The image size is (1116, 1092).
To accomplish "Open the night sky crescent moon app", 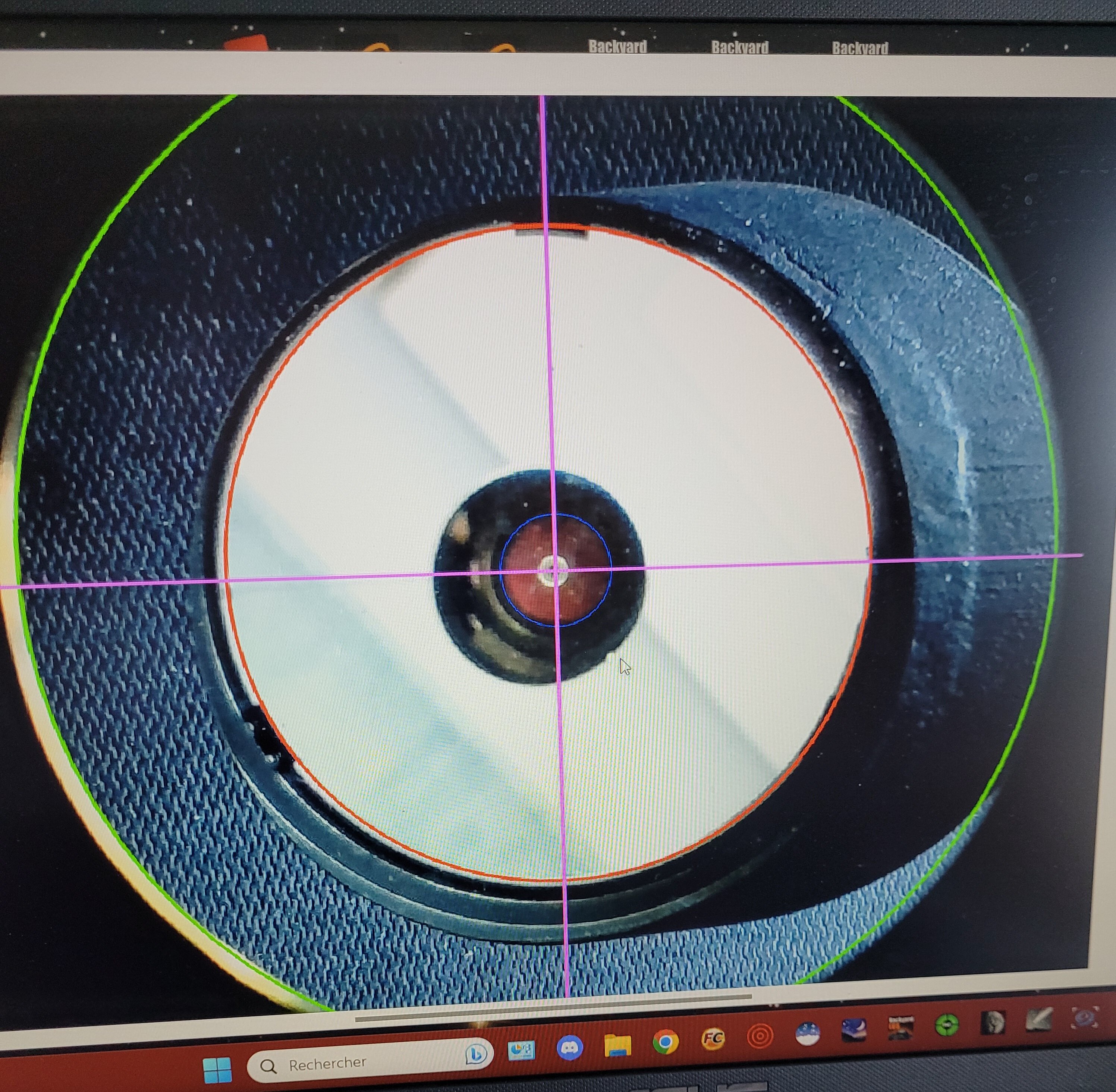I will pos(854,1030).
